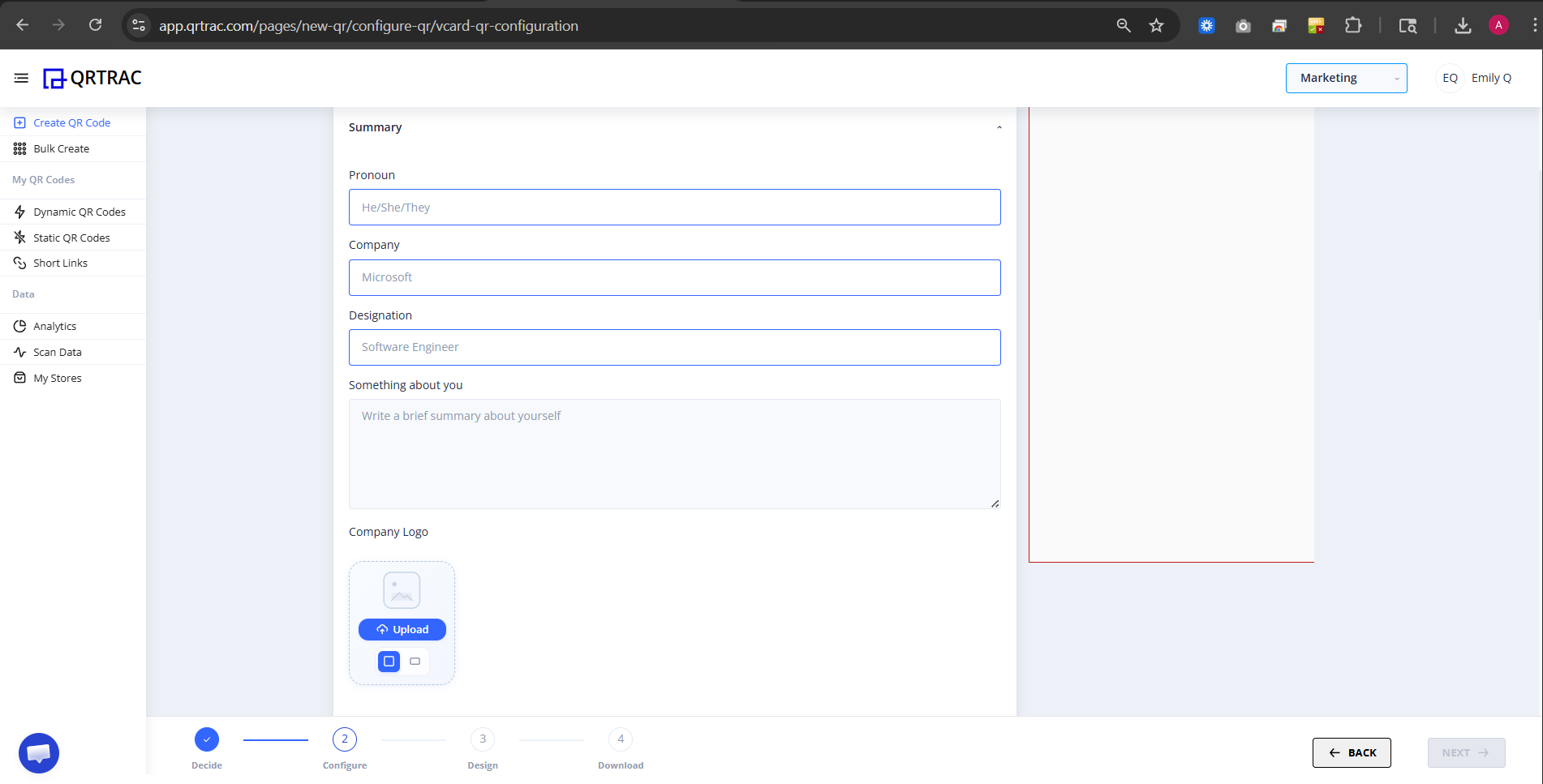Go to the Download step
1543x784 pixels.
pos(620,739)
